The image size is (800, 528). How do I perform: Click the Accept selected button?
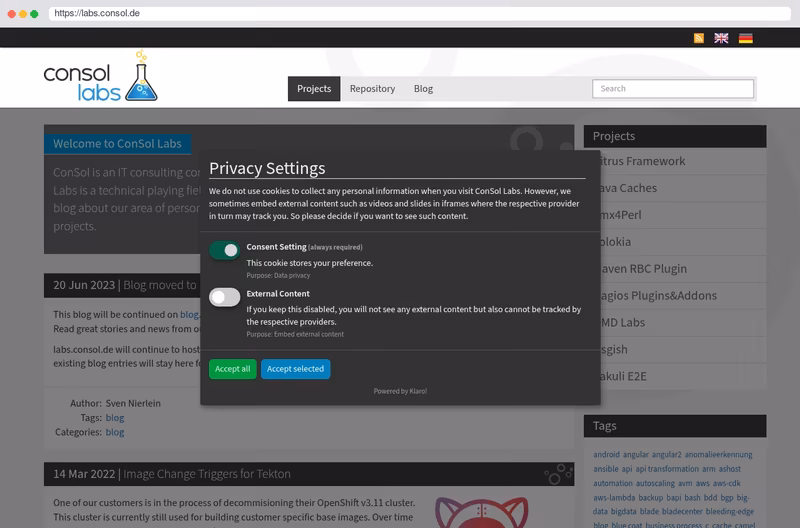click(x=295, y=369)
